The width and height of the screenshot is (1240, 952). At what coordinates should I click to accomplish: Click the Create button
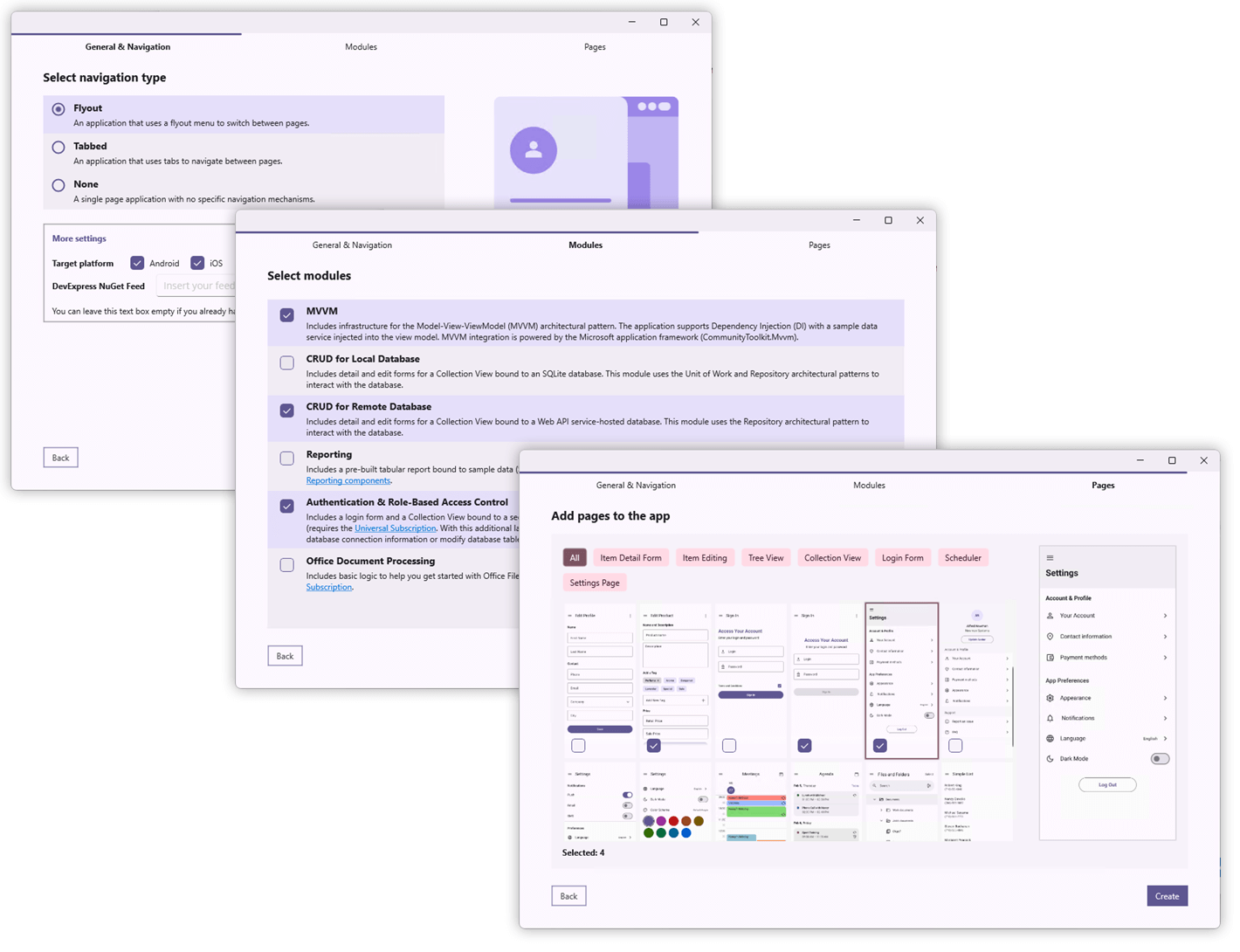[x=1167, y=896]
